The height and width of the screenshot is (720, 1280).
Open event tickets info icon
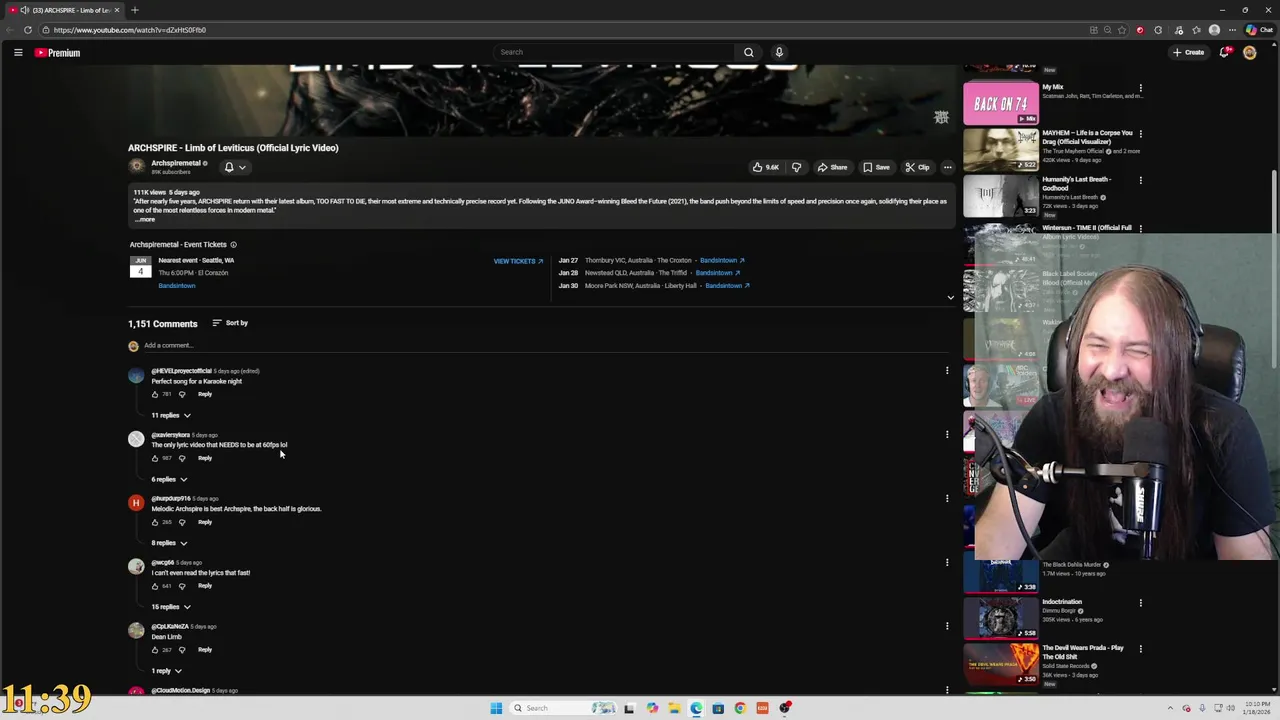(x=233, y=245)
